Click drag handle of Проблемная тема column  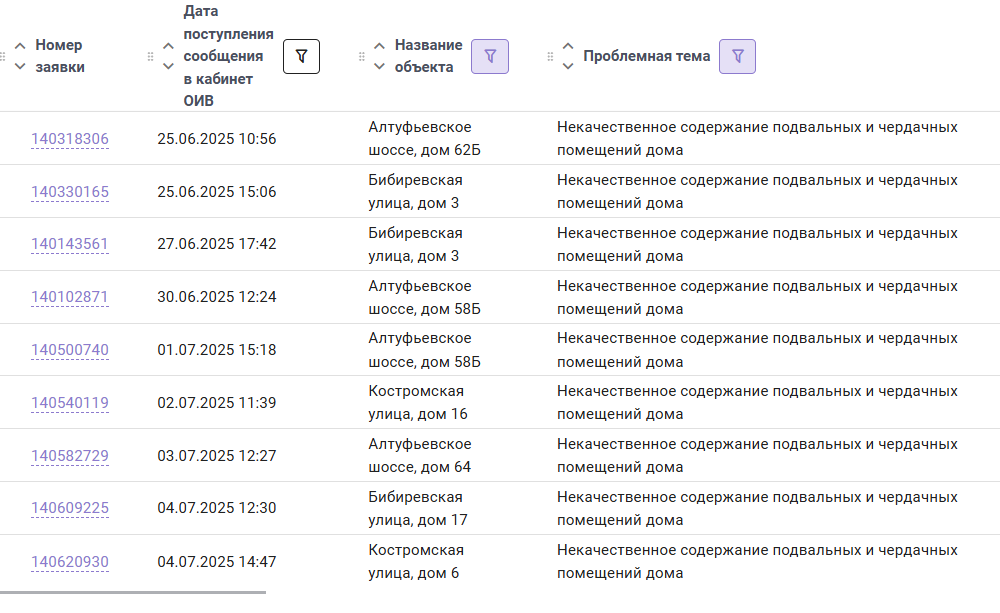[x=550, y=56]
